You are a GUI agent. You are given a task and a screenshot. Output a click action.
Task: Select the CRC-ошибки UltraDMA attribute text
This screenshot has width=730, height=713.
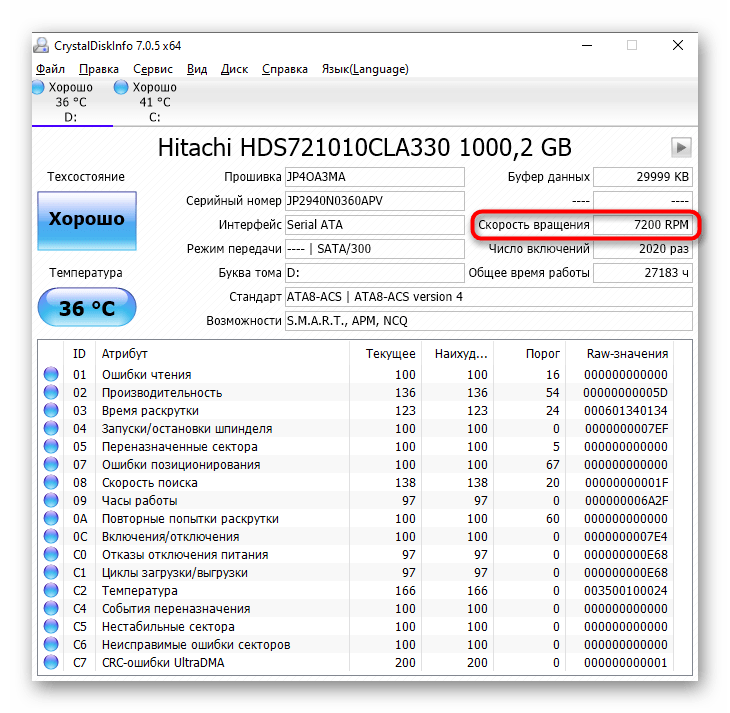[x=163, y=663]
